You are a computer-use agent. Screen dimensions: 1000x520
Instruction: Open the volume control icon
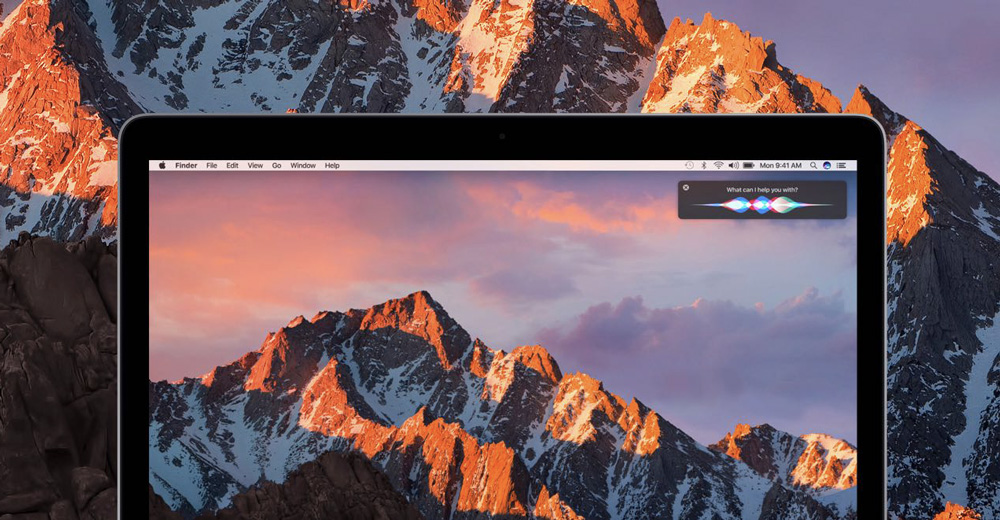(x=733, y=165)
